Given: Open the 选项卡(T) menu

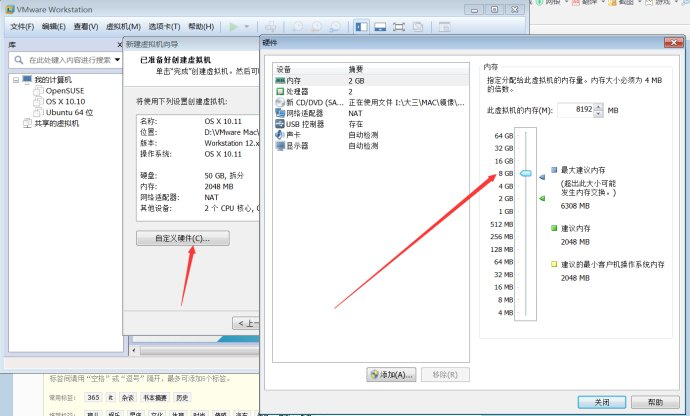Looking at the screenshot, I should click(165, 27).
